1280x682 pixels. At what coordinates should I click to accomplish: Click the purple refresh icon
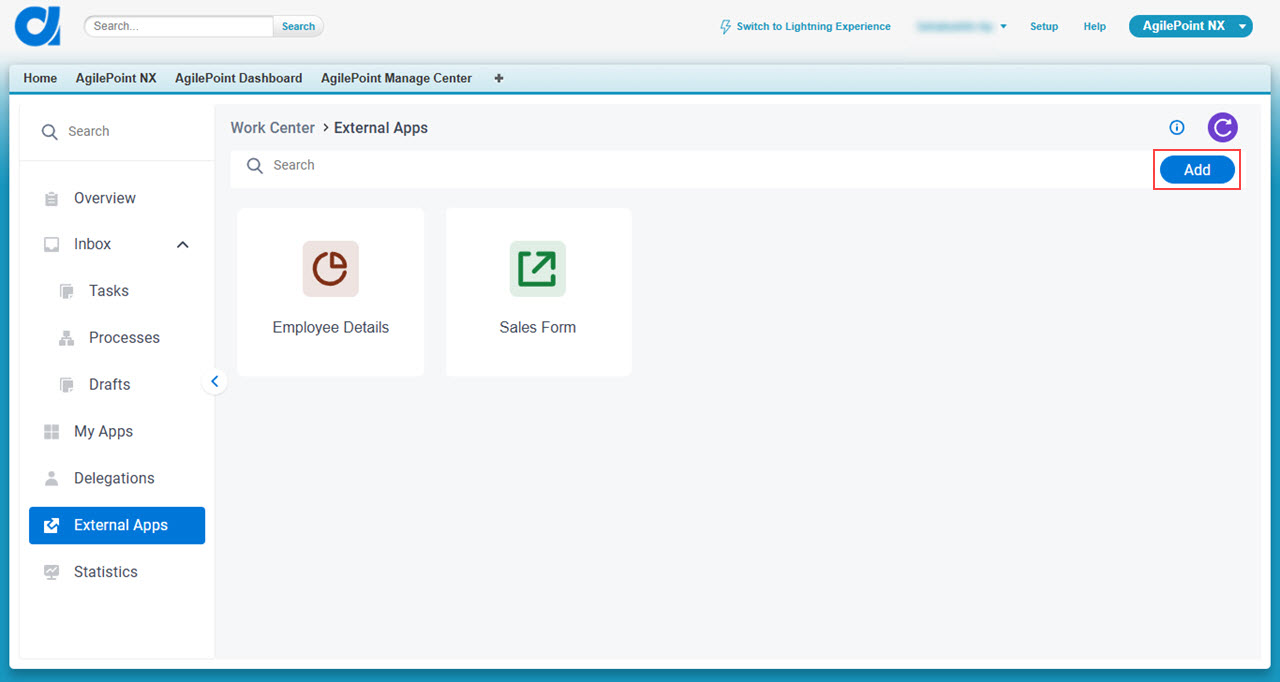click(x=1222, y=127)
